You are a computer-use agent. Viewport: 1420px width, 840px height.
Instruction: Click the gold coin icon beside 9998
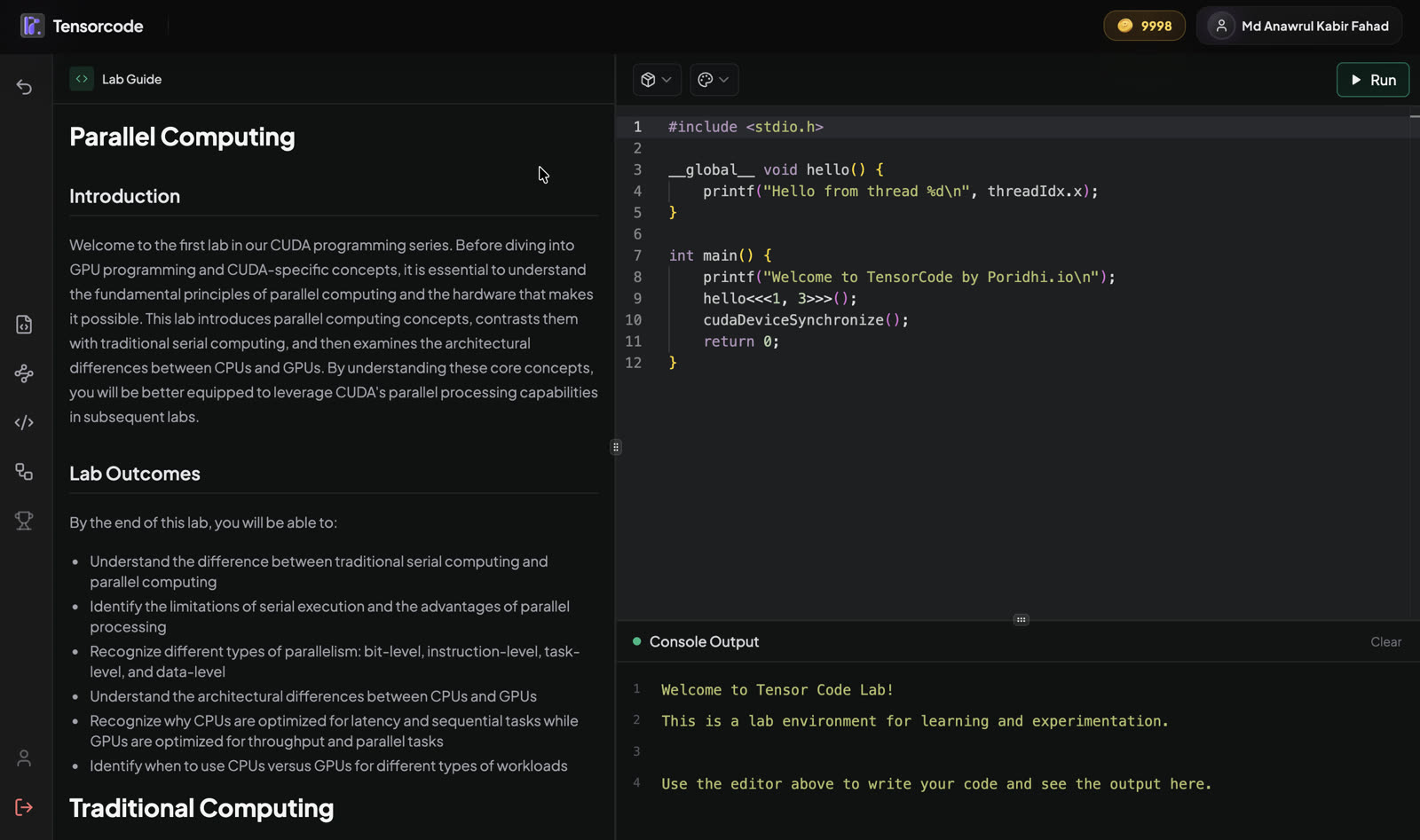(1124, 26)
